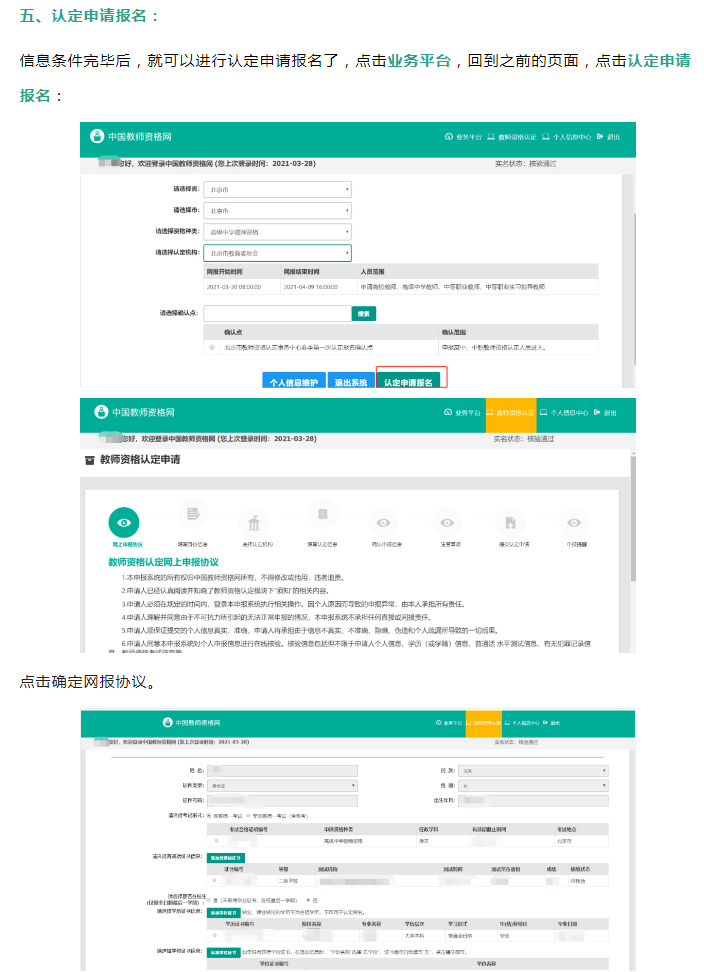Viewport: 704px width, 972px height.
Task: Open the 证件类型 dropdown showing 身份证
Action: 283,785
